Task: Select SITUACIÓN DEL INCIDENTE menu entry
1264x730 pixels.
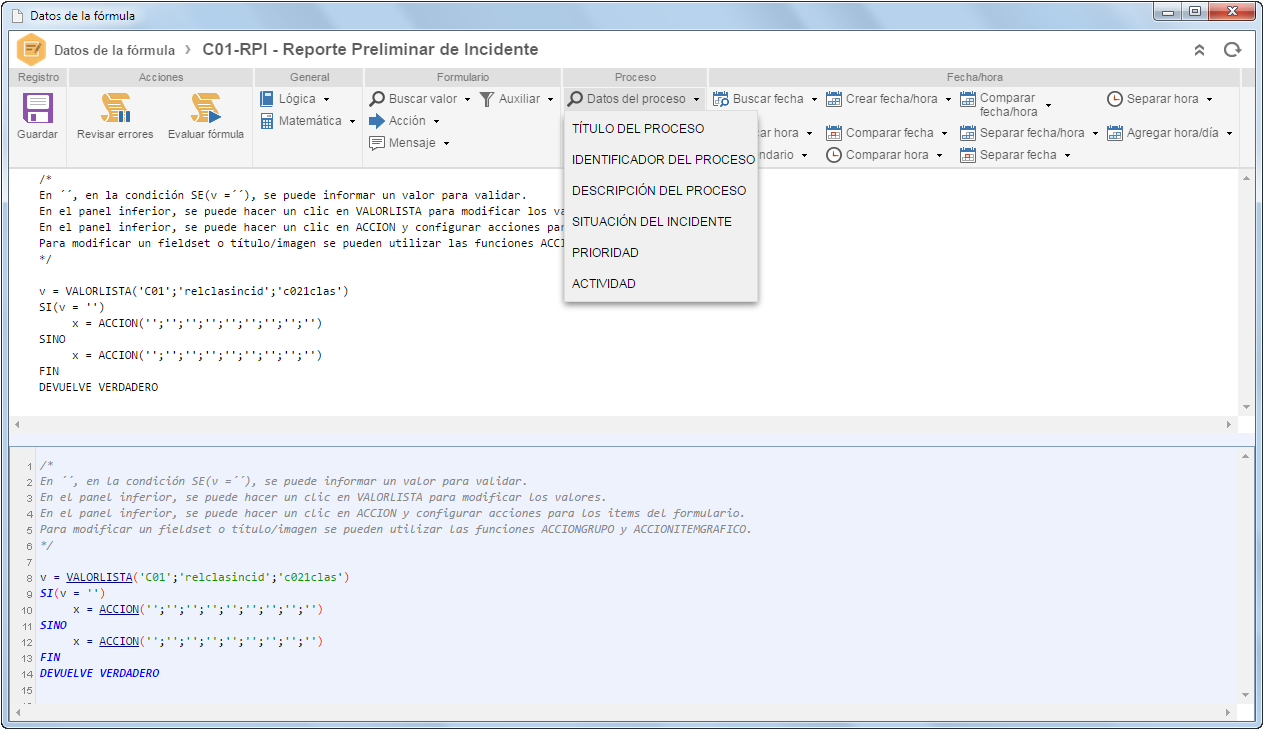Action: [x=661, y=222]
